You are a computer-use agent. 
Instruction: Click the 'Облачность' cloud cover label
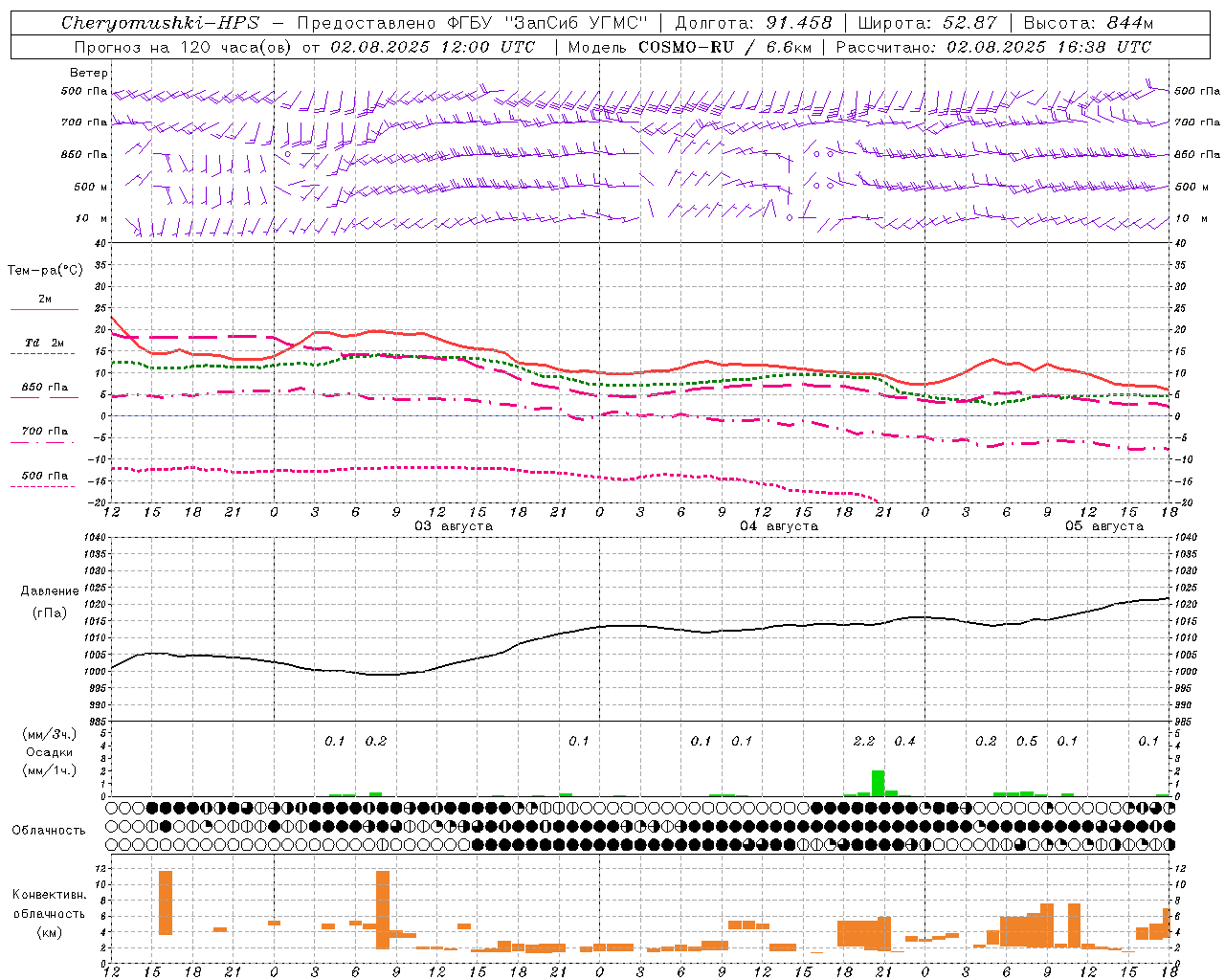[49, 831]
